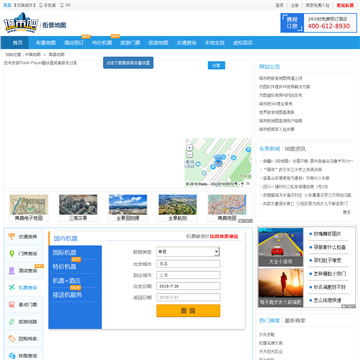Switch to the 热门商家 tab
The height and width of the screenshot is (360, 360).
click(270, 321)
